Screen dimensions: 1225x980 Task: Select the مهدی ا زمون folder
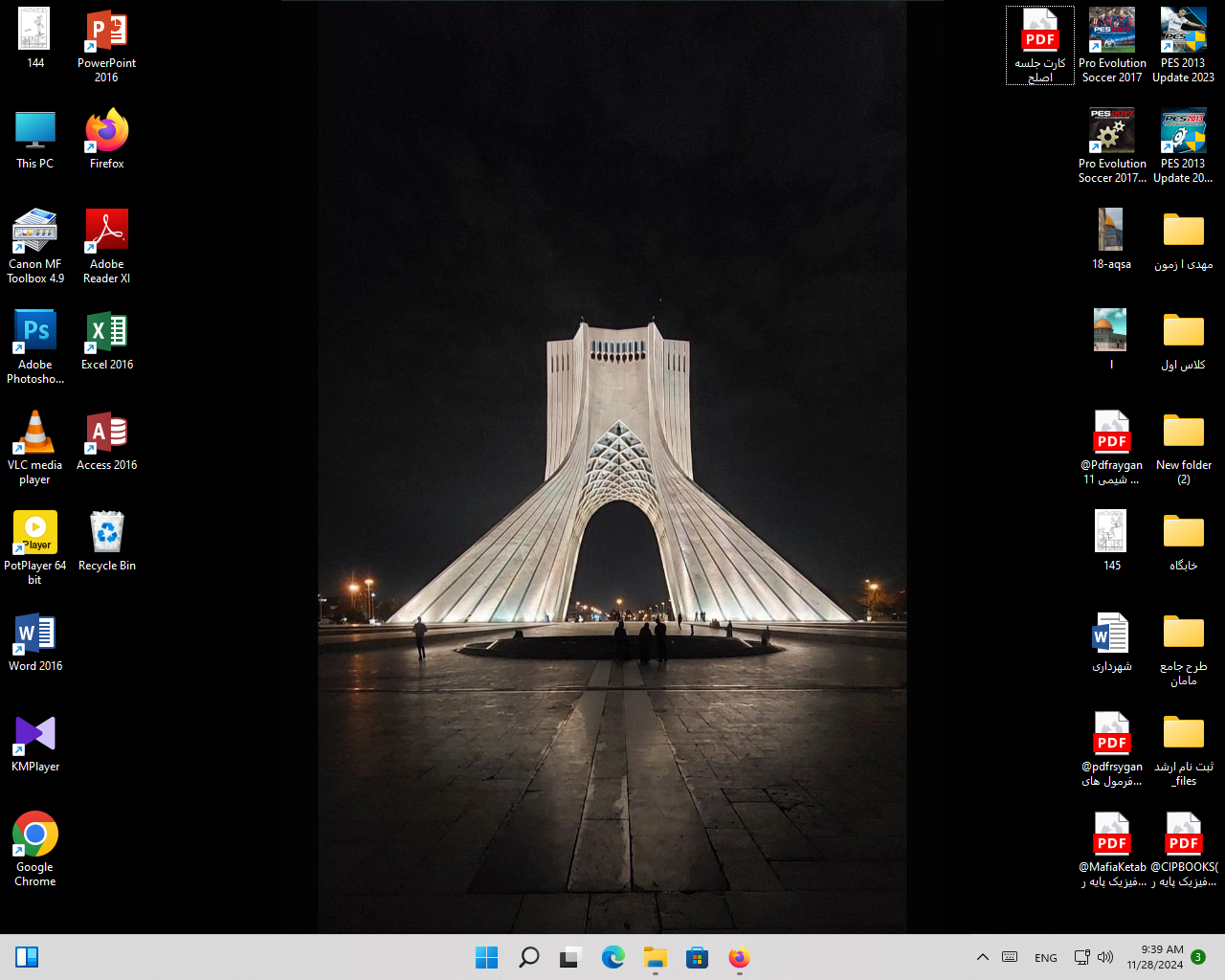point(1184,239)
